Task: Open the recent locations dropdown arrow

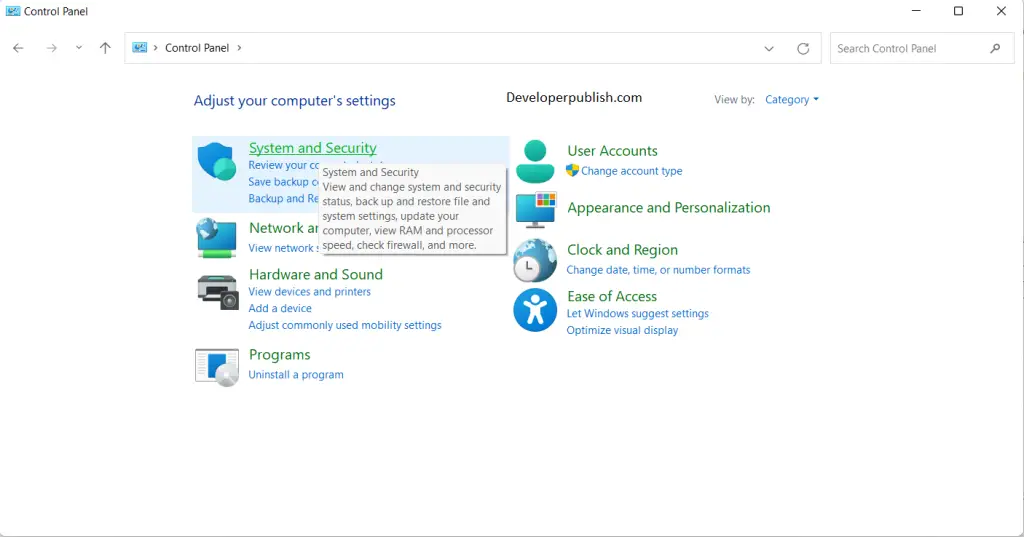Action: point(78,48)
